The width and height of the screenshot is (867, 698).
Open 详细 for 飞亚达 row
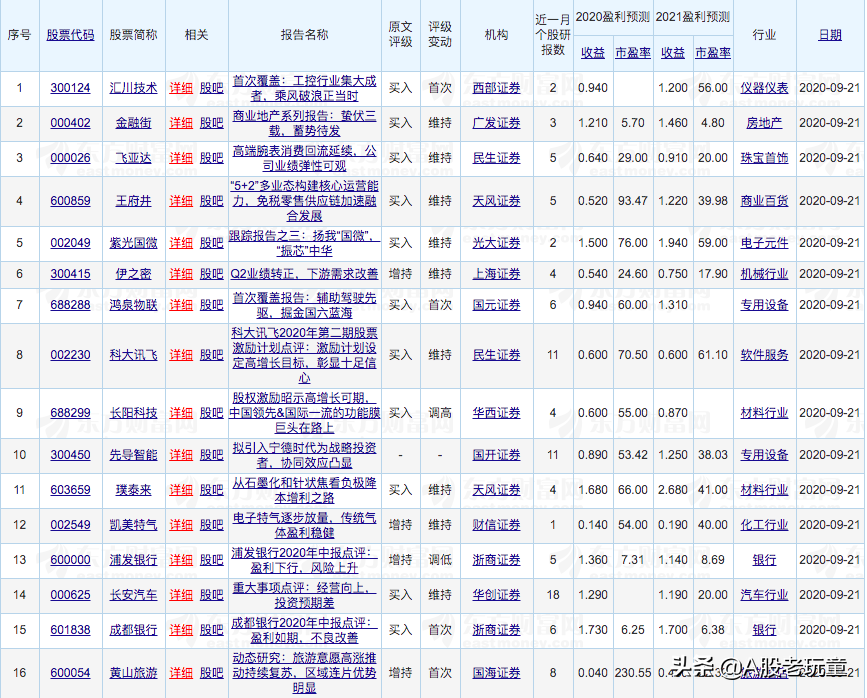click(x=181, y=158)
